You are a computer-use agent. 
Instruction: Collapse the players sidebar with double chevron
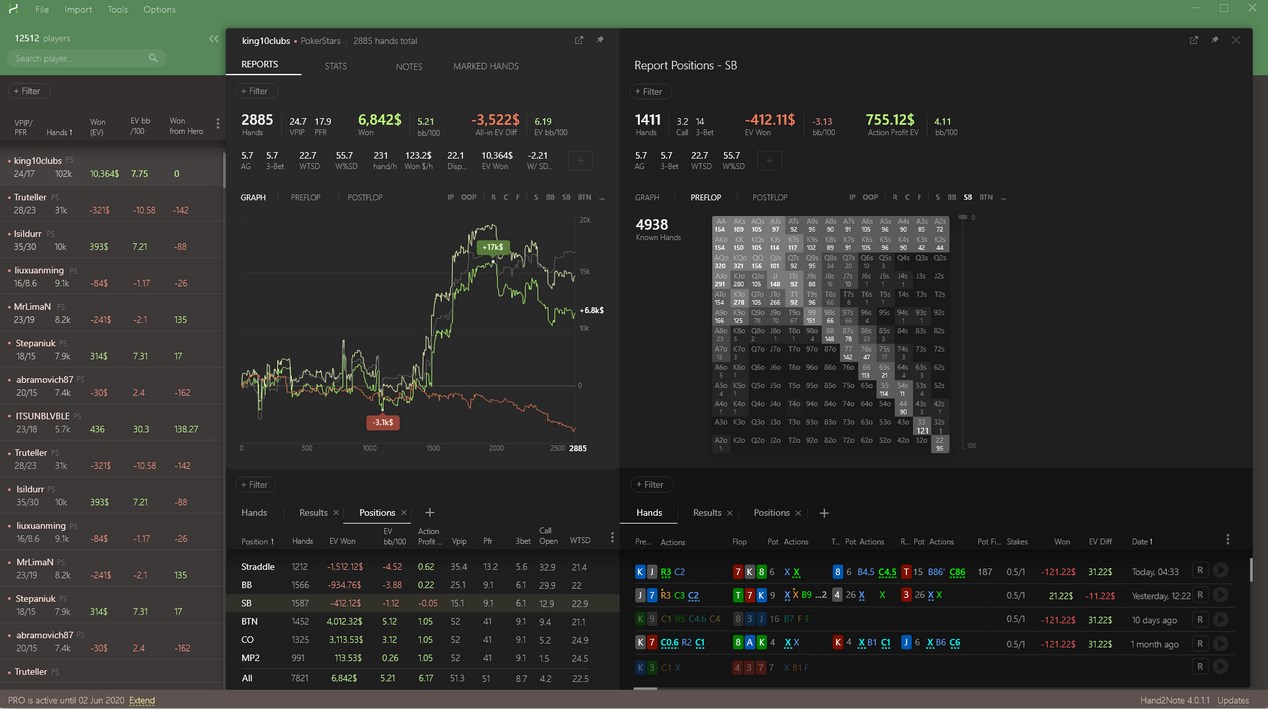pyautogui.click(x=213, y=39)
